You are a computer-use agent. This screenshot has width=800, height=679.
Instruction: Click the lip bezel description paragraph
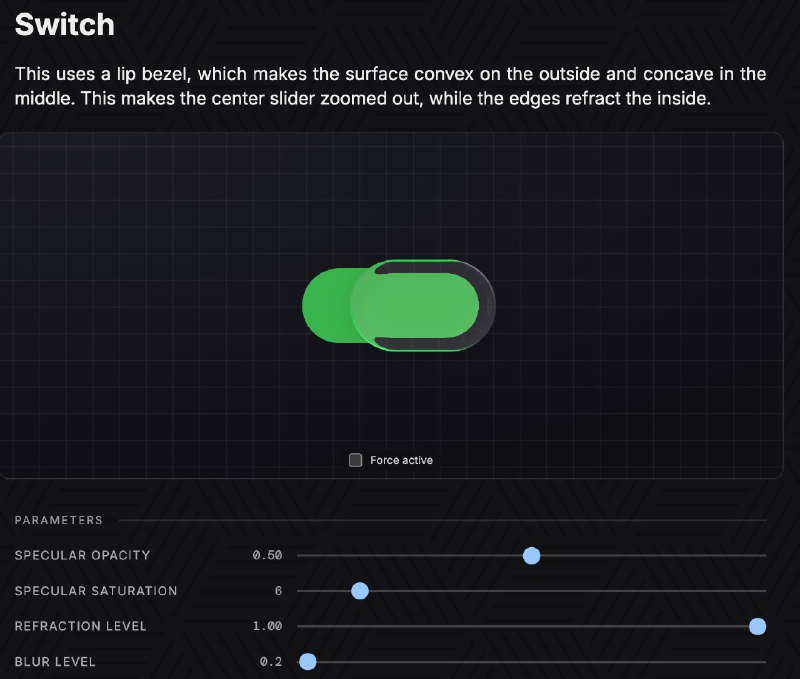[390, 86]
